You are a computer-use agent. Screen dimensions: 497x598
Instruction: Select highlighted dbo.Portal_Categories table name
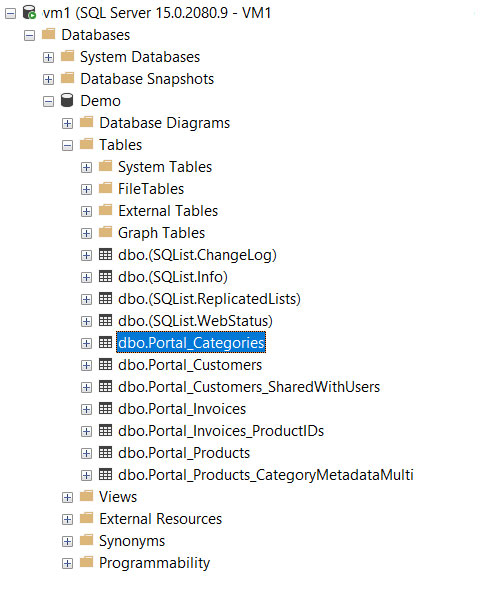pos(191,343)
